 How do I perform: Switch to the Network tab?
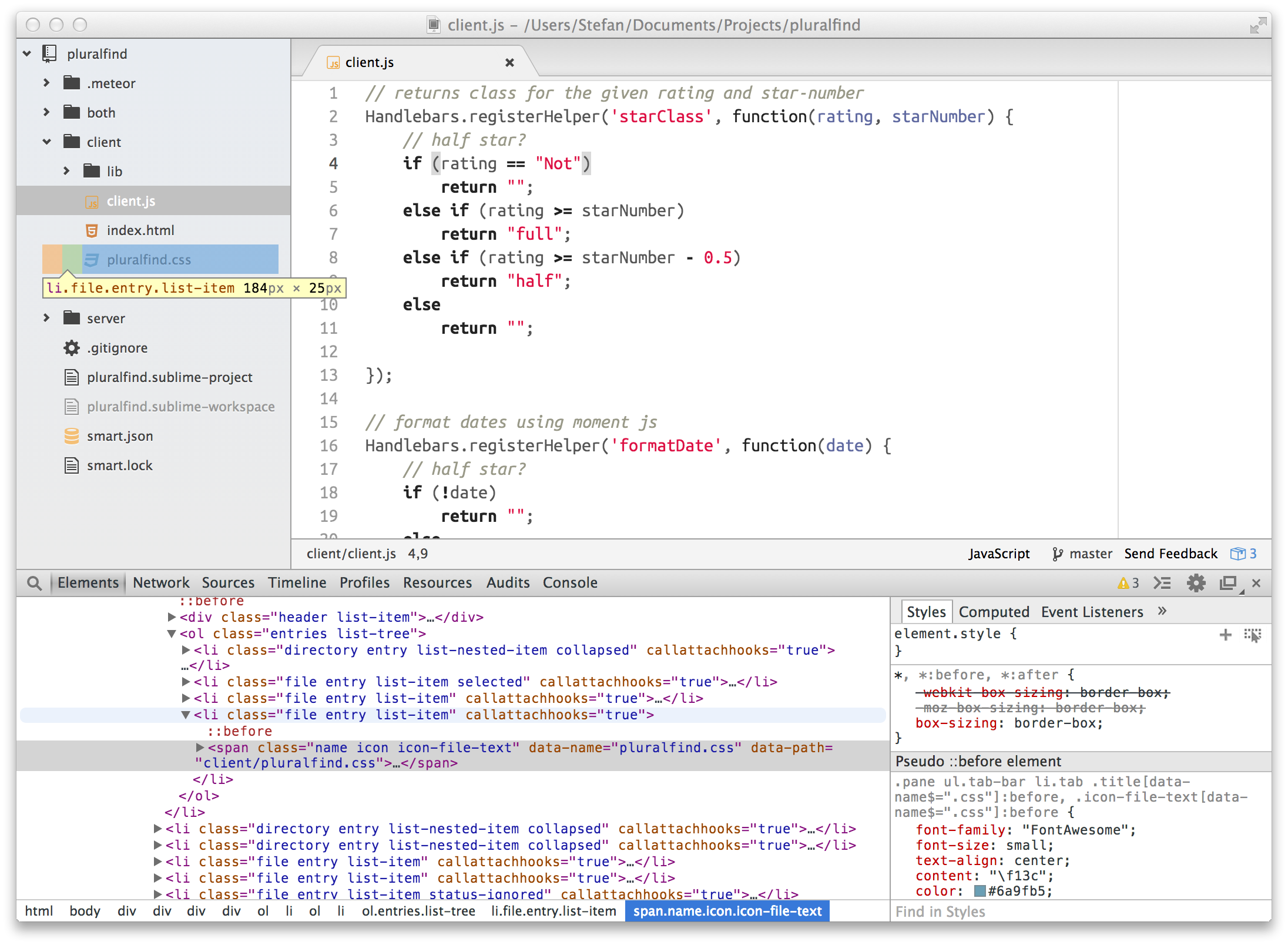tap(161, 582)
